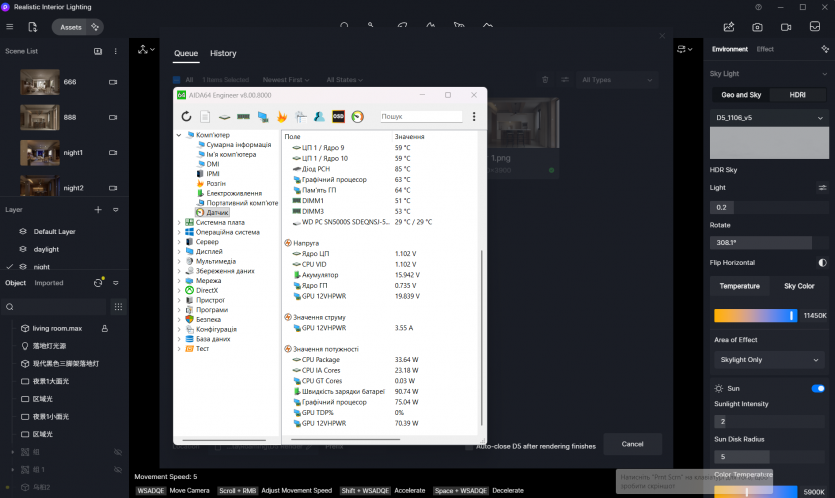
Task: Expand the Системна плата tree node
Action: [179, 223]
